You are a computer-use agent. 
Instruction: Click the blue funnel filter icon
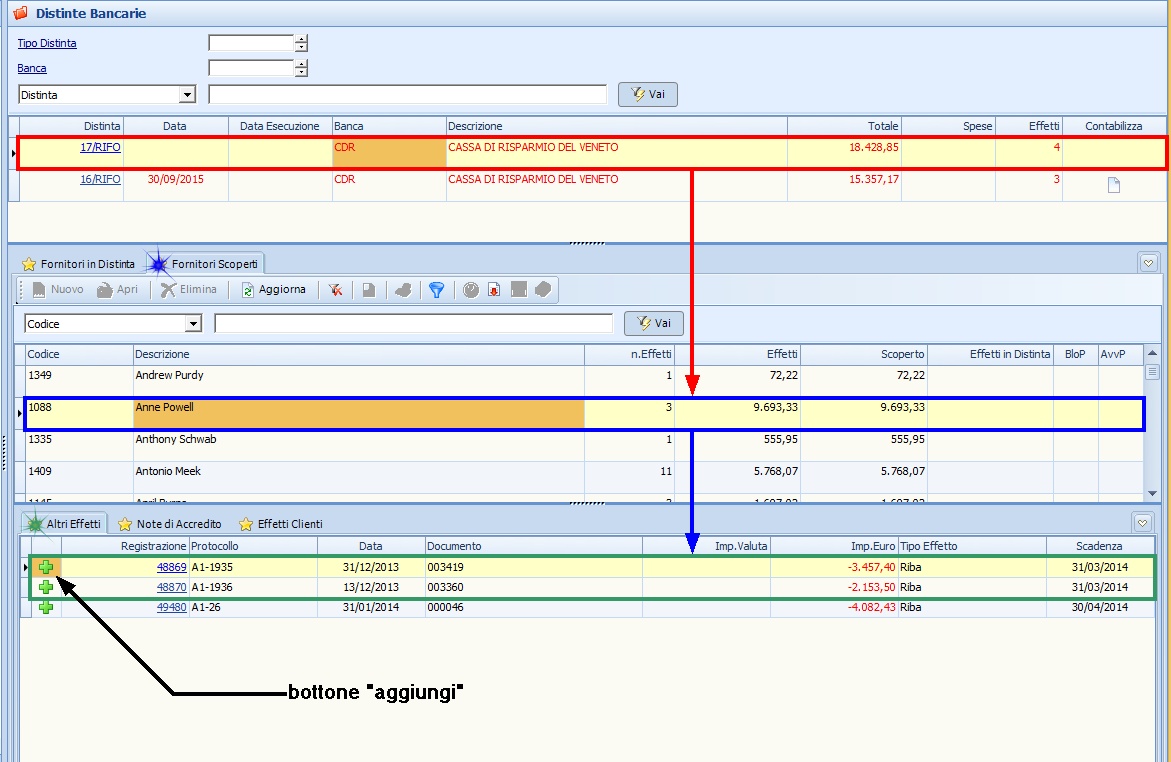click(x=436, y=290)
